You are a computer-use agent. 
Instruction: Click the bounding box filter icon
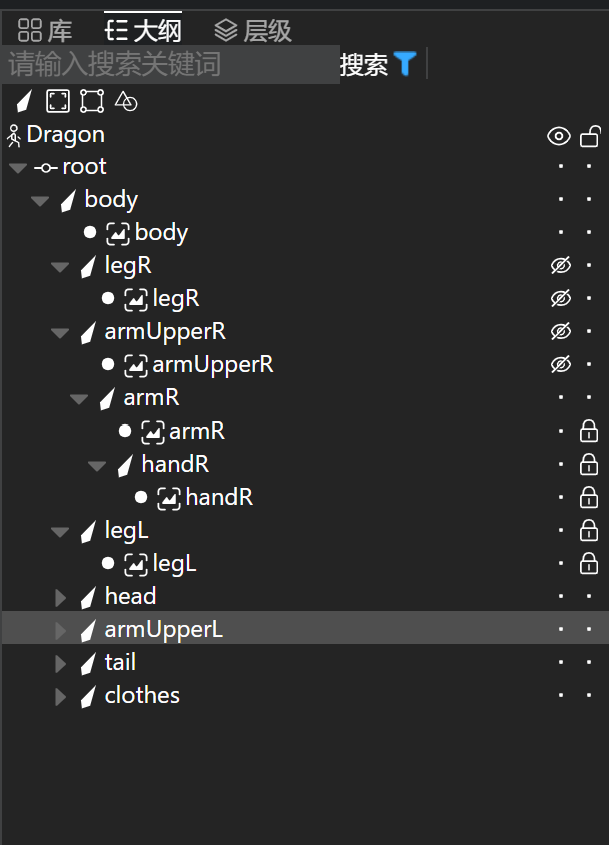point(58,101)
